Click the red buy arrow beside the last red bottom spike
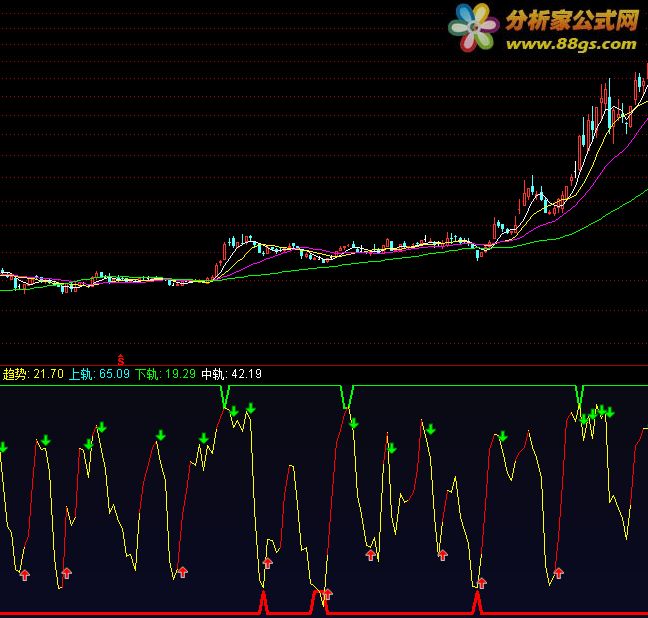Viewport: 648px width, 618px height. (481, 583)
